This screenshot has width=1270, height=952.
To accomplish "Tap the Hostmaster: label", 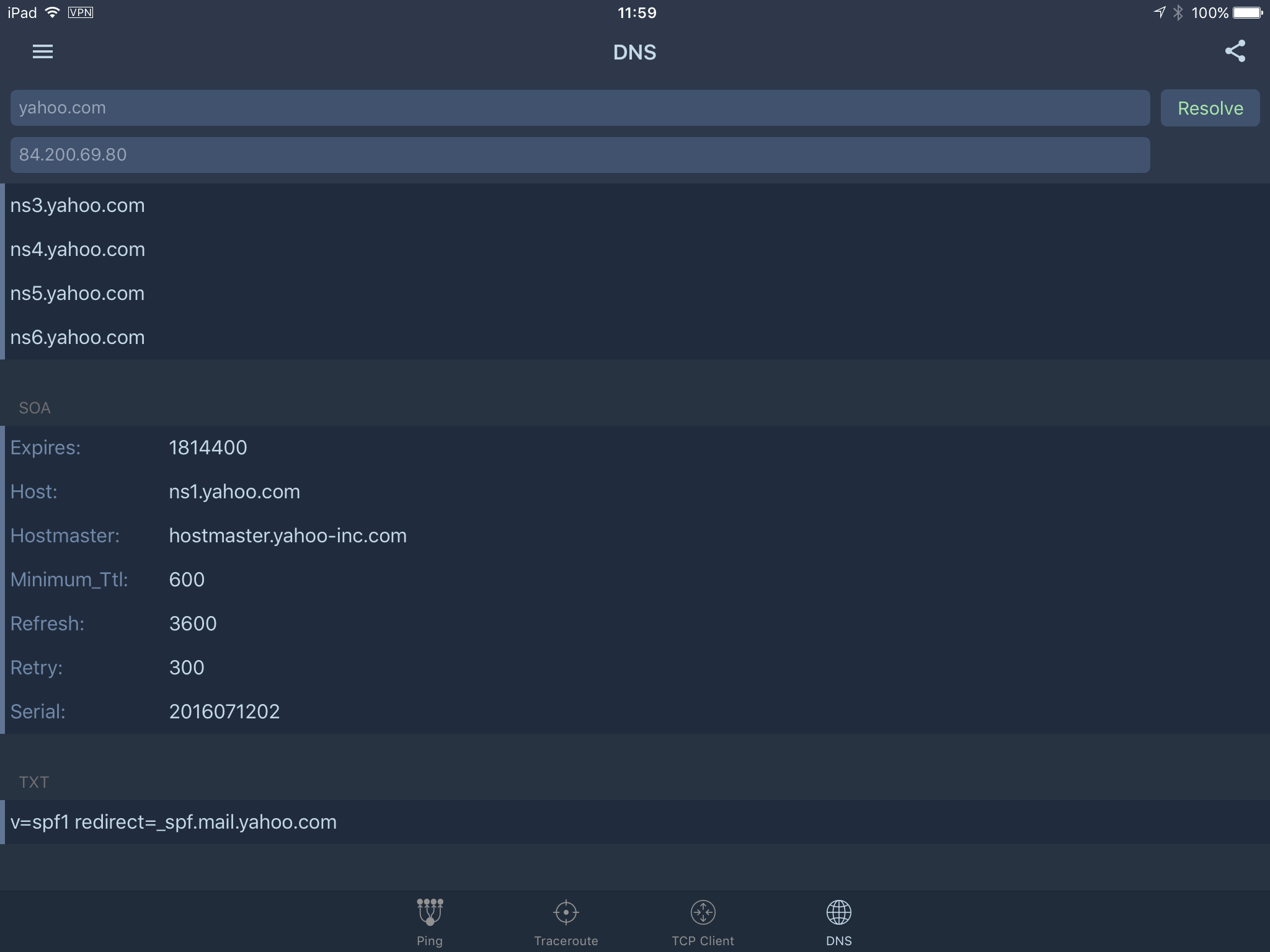I will point(65,535).
